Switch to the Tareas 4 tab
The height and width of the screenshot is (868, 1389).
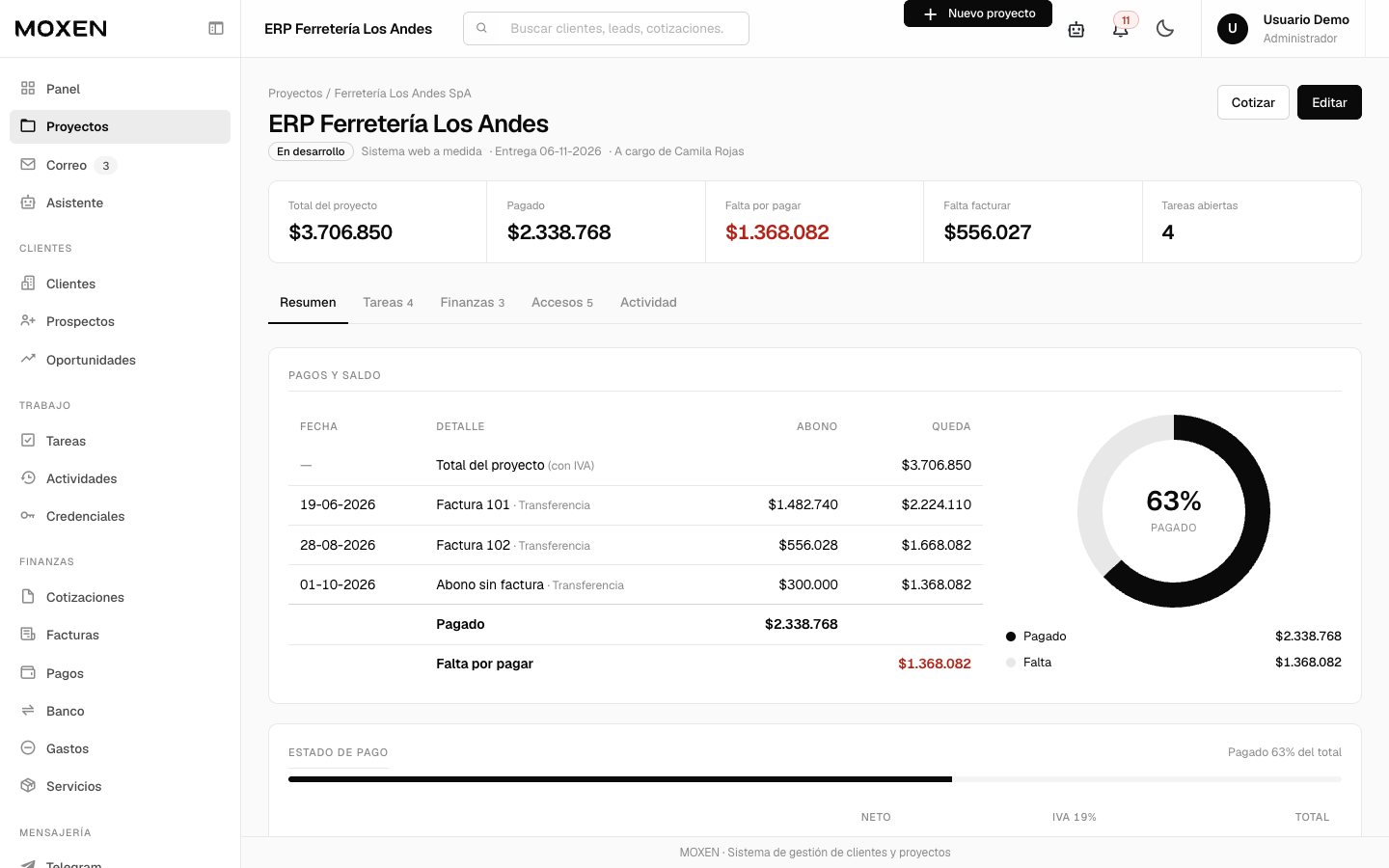point(388,303)
